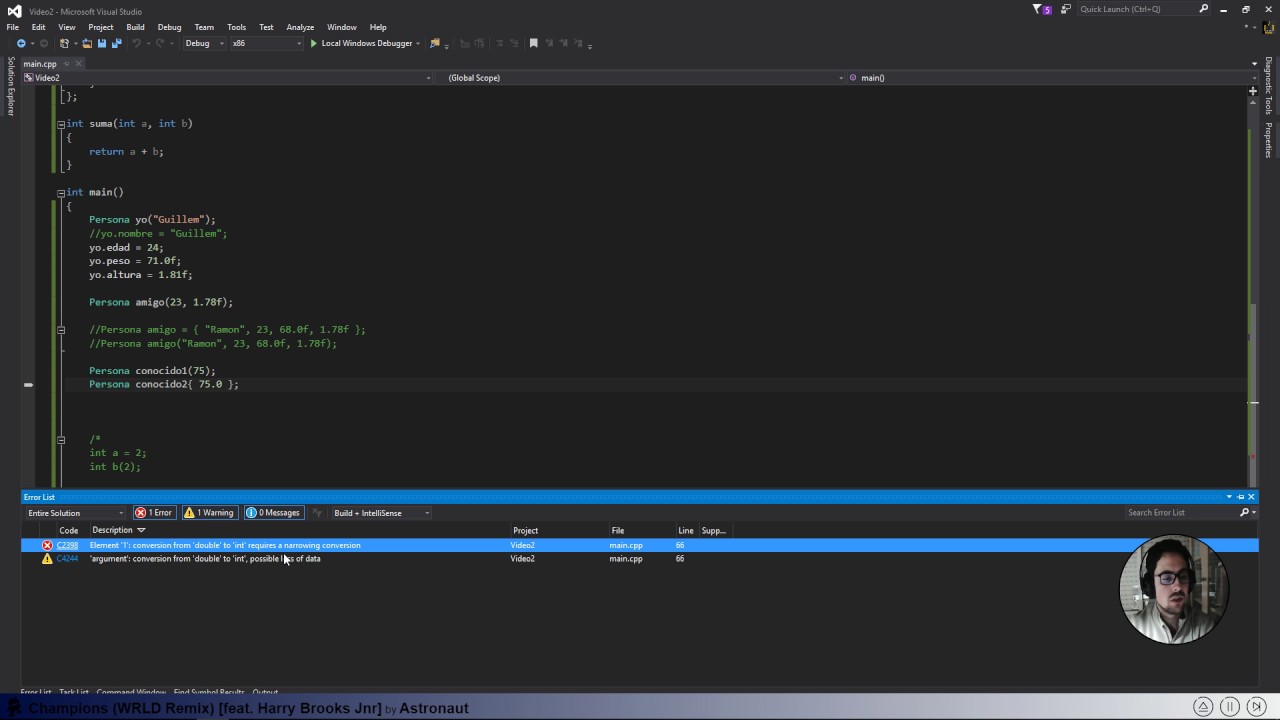
Task: Toggle the 1 Warning filter button
Action: 209,513
